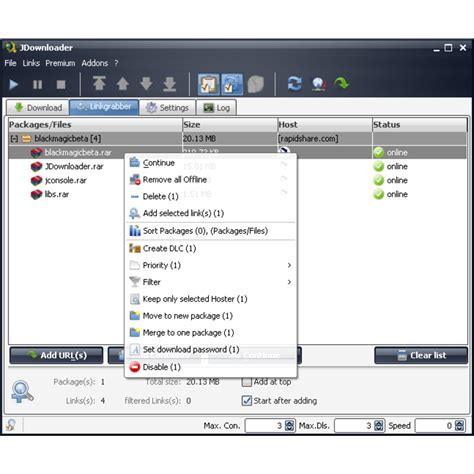
Task: Open the Addons menu
Action: (x=95, y=63)
